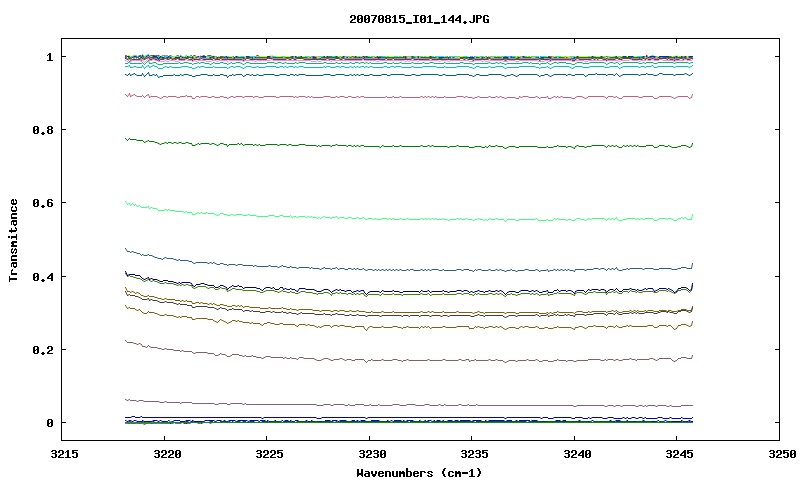Viewport: 800px width, 480px height.
Task: Click y-axis tick label 0.2
Action: coord(43,350)
